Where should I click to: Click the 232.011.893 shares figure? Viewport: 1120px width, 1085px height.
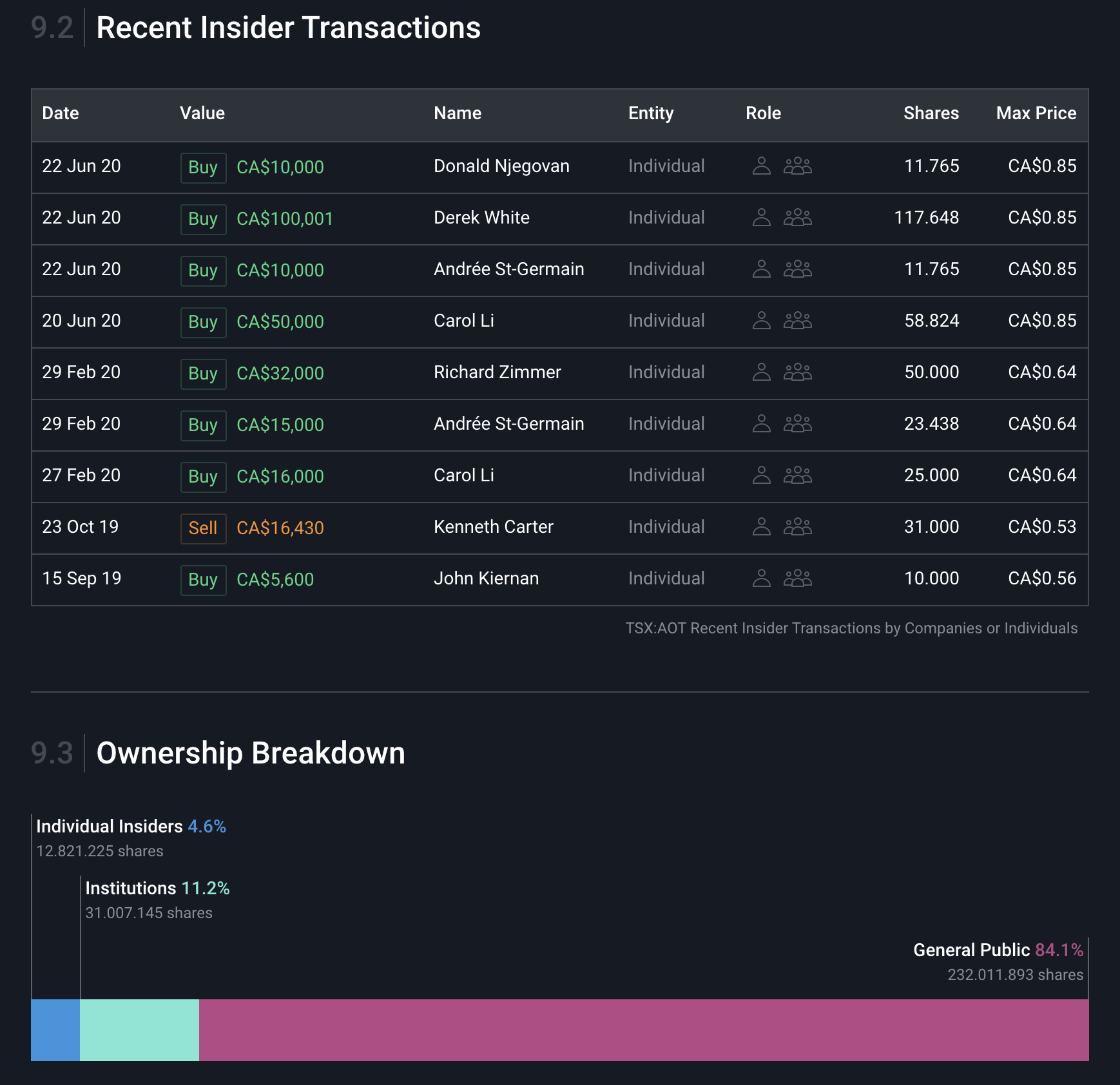[x=1016, y=975]
